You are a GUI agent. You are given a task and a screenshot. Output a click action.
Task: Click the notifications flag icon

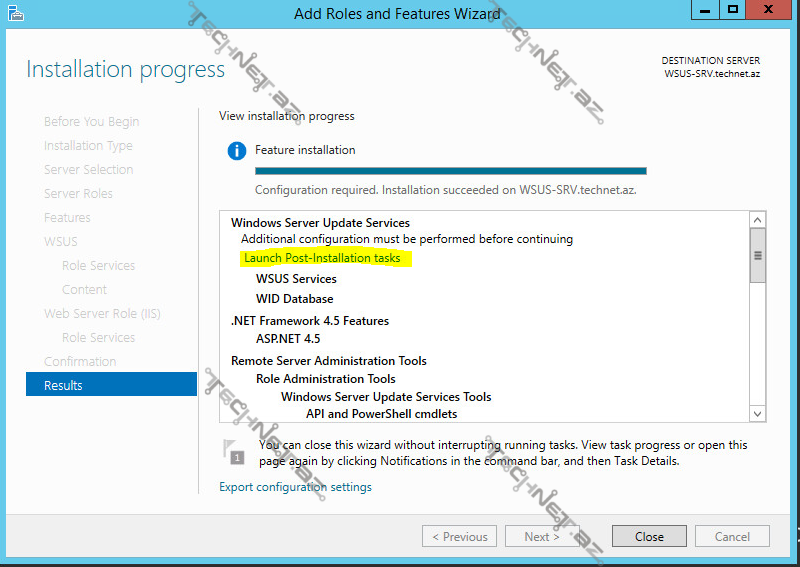(x=234, y=451)
